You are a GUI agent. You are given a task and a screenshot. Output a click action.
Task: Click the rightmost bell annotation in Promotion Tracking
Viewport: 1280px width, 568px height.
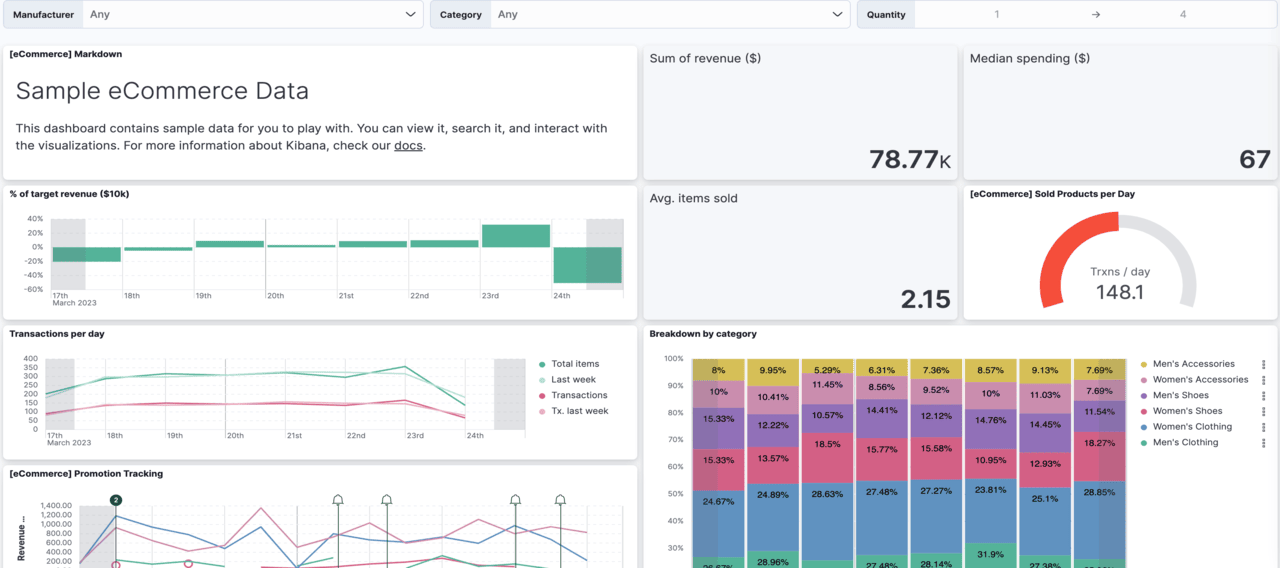560,500
